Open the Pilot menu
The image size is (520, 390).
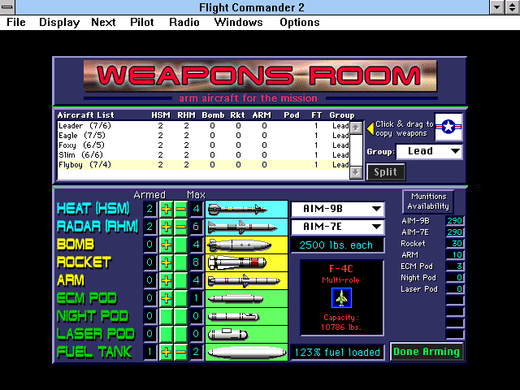[x=142, y=22]
